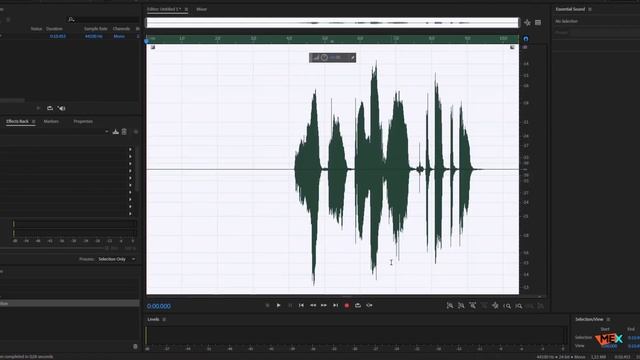Screen dimensions: 640x360
Task: Open the Levels panel menu
Action: point(164,319)
